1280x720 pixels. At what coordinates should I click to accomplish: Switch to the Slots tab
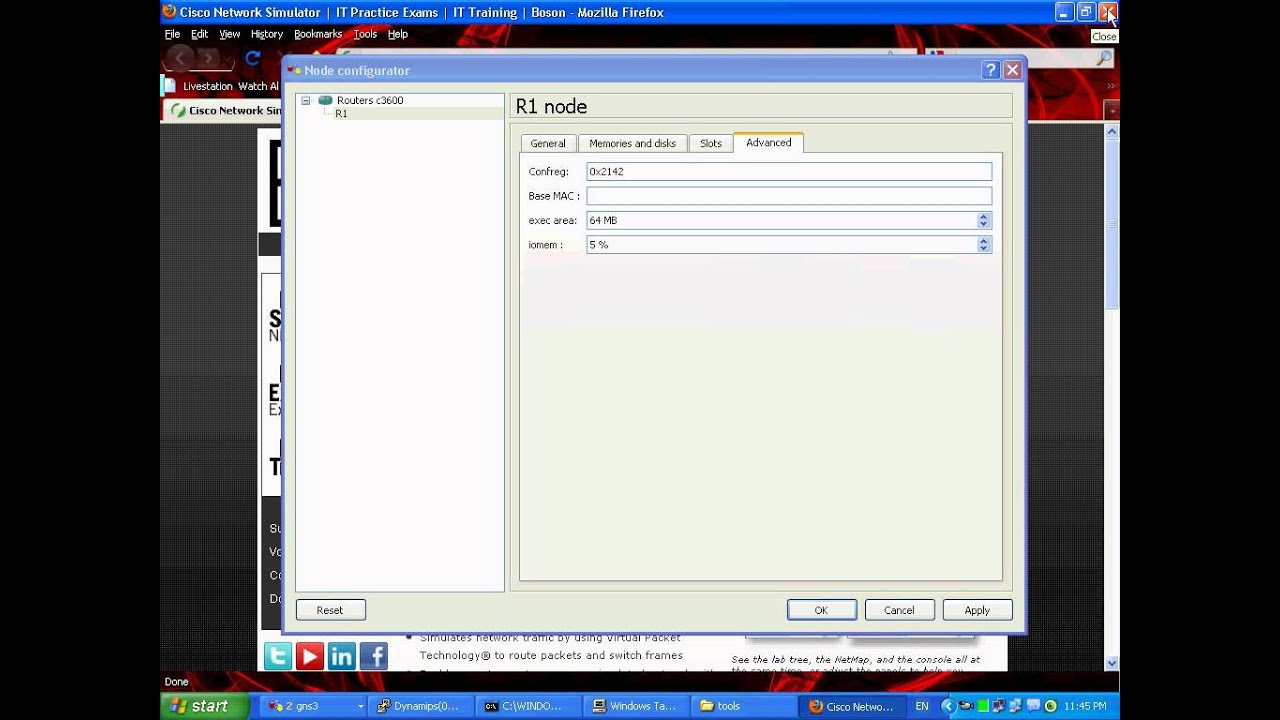point(711,143)
